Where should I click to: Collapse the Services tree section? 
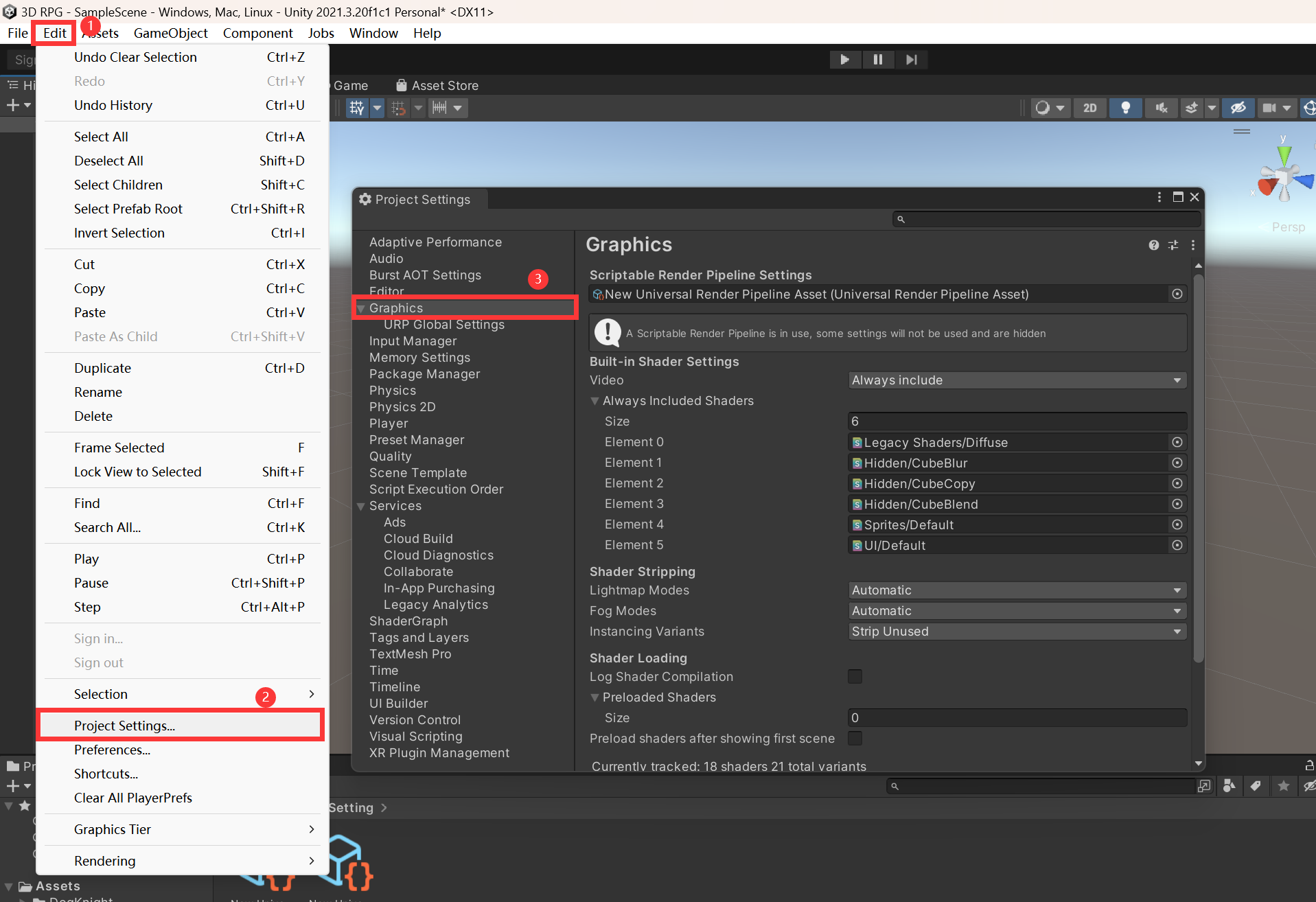360,506
